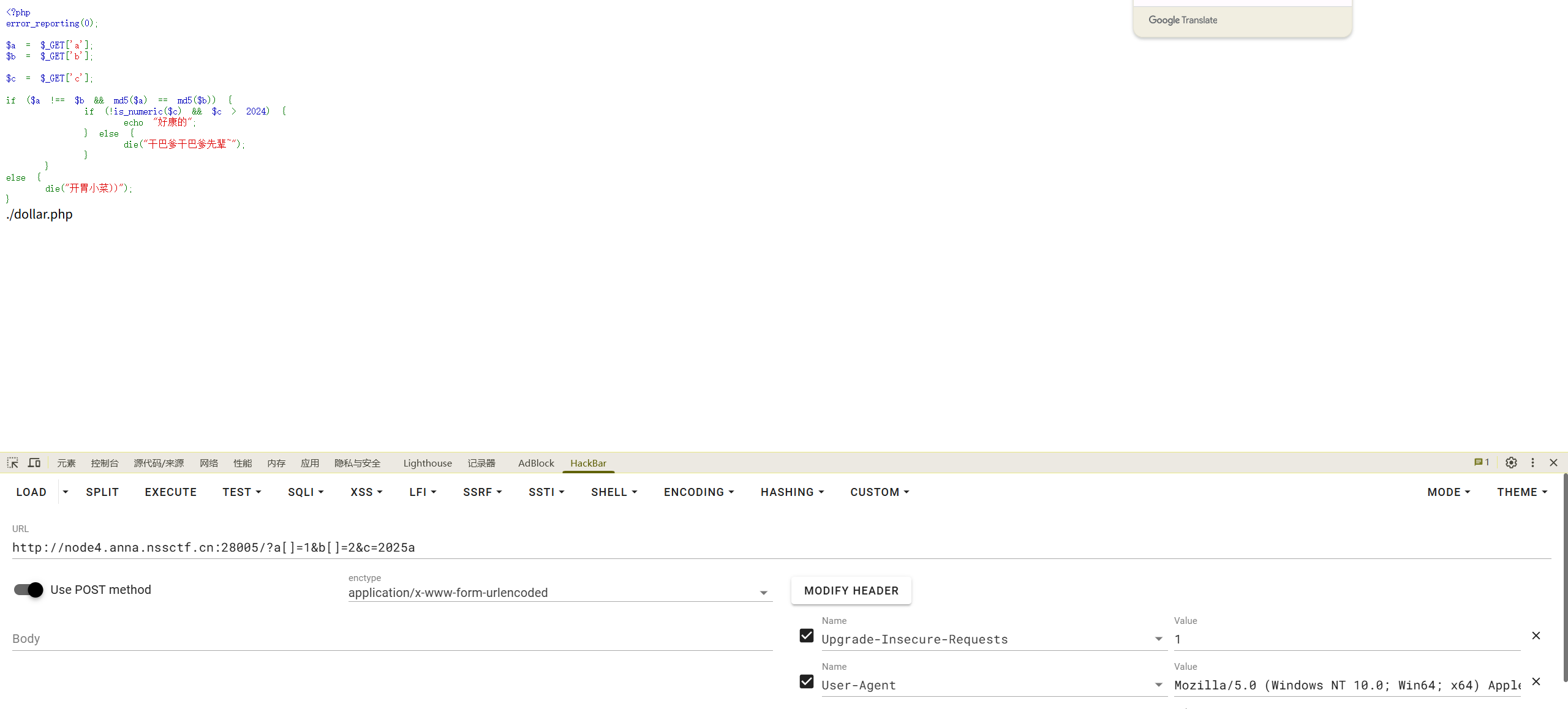Uncheck the User-Agent header checkbox
This screenshot has width=1568, height=709.
point(807,681)
